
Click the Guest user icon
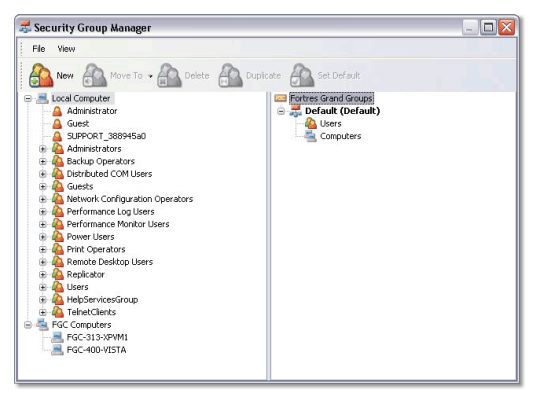coord(57,124)
